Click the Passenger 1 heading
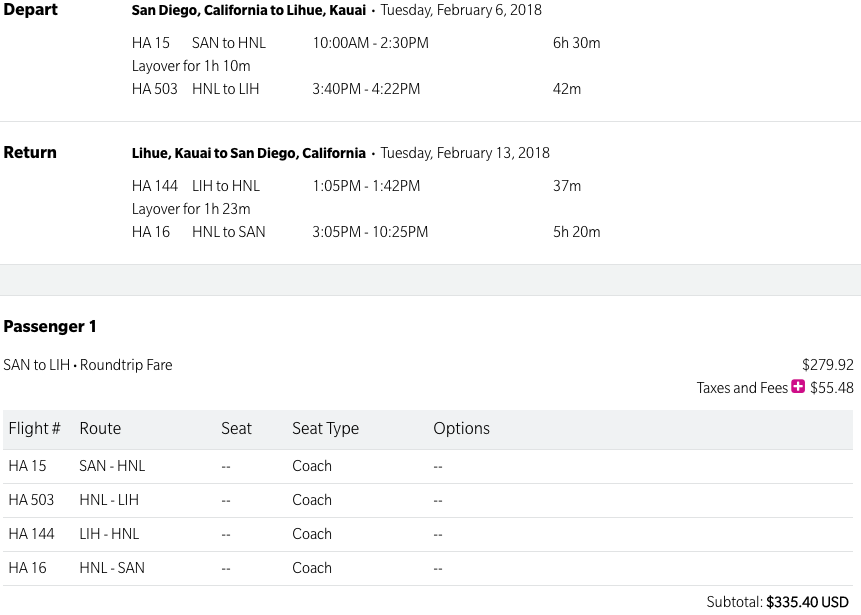Image resolution: width=861 pixels, height=615 pixels. click(x=50, y=327)
